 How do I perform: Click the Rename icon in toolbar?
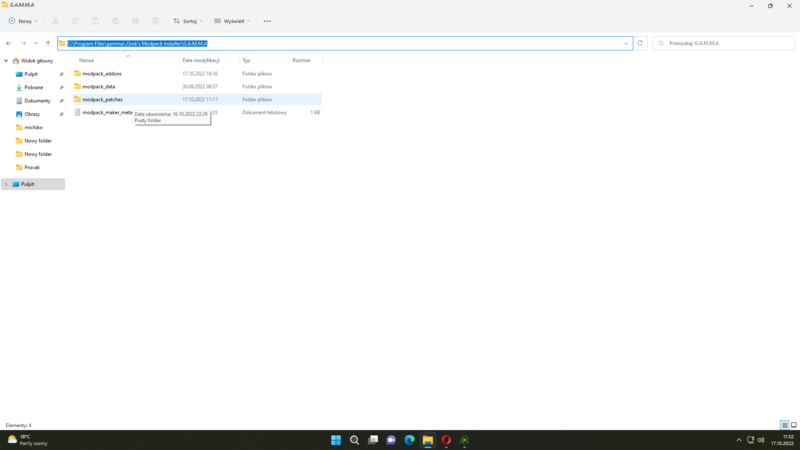(115, 21)
